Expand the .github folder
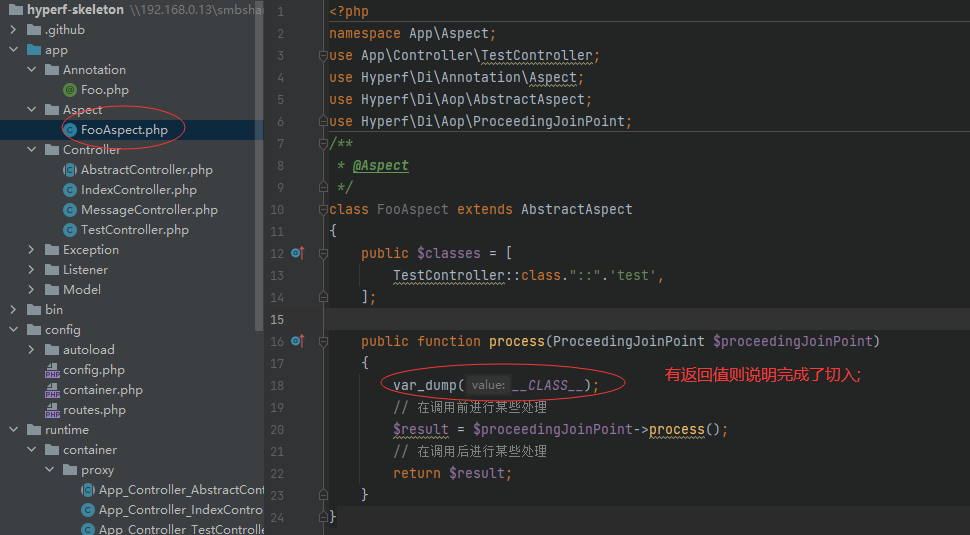 tap(13, 30)
